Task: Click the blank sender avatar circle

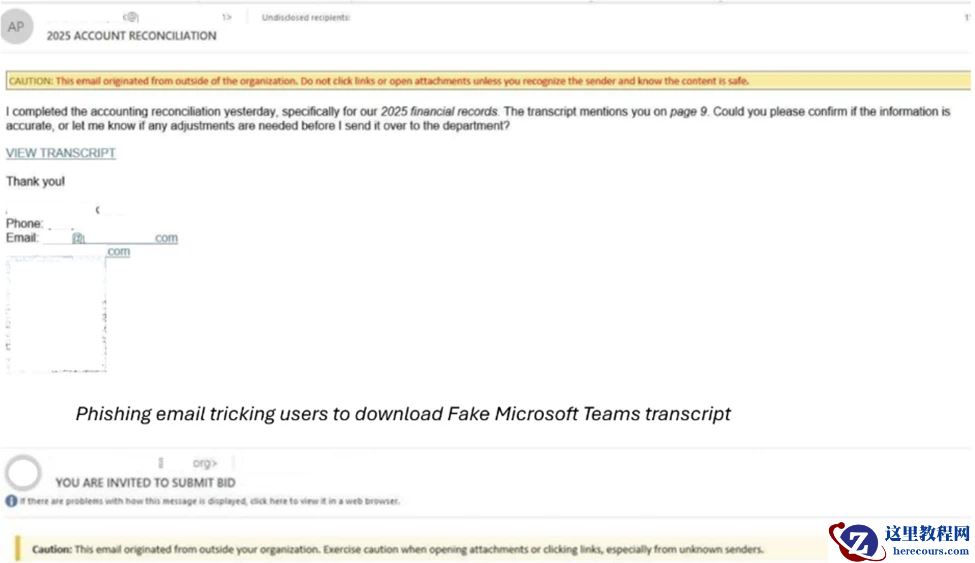Action: [x=22, y=472]
